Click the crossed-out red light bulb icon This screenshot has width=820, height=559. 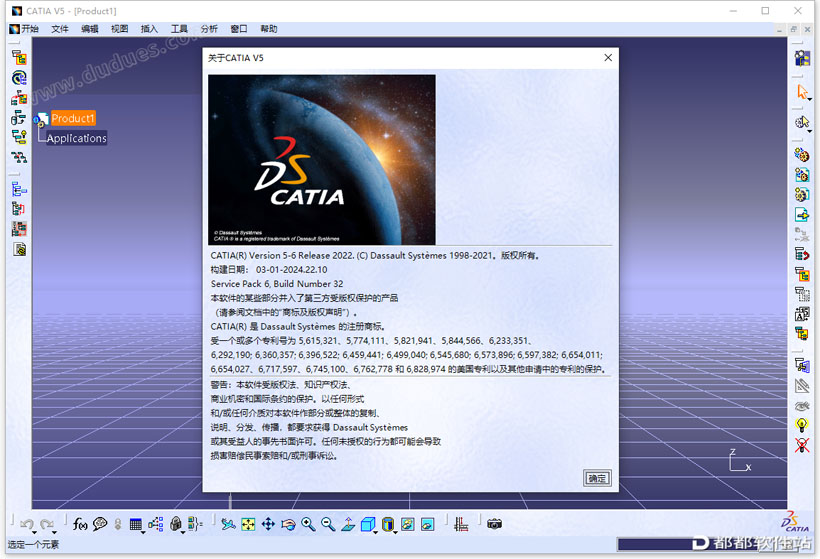[x=802, y=445]
